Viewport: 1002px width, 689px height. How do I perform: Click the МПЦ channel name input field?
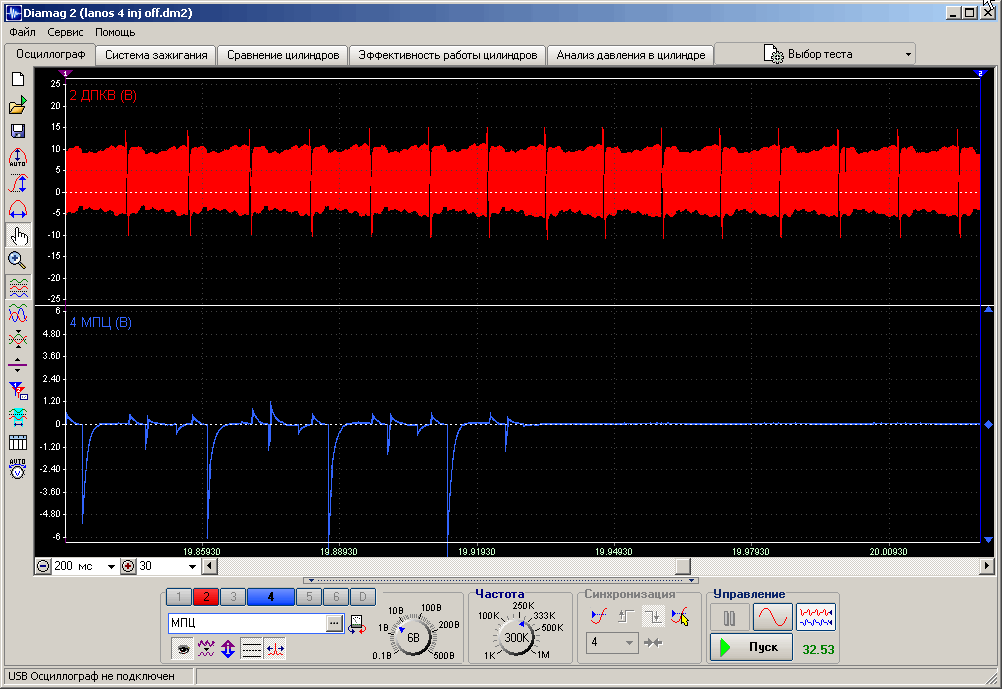247,623
